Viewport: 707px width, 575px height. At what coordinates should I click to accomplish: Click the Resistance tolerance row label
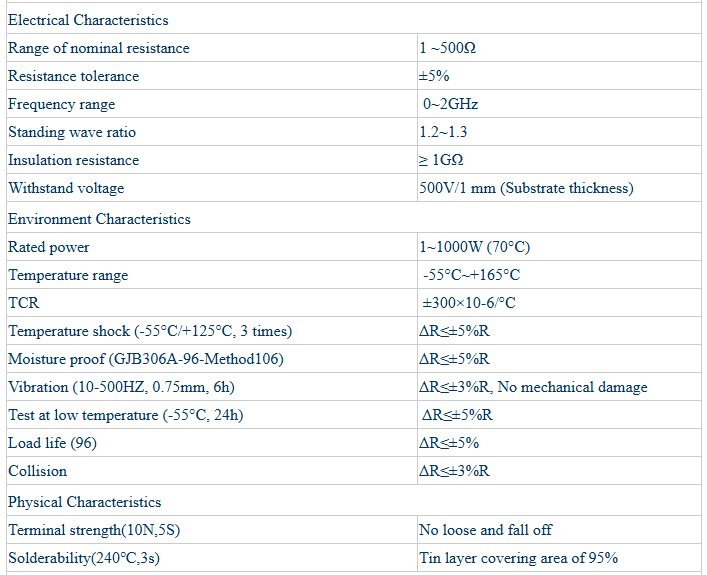(74, 76)
